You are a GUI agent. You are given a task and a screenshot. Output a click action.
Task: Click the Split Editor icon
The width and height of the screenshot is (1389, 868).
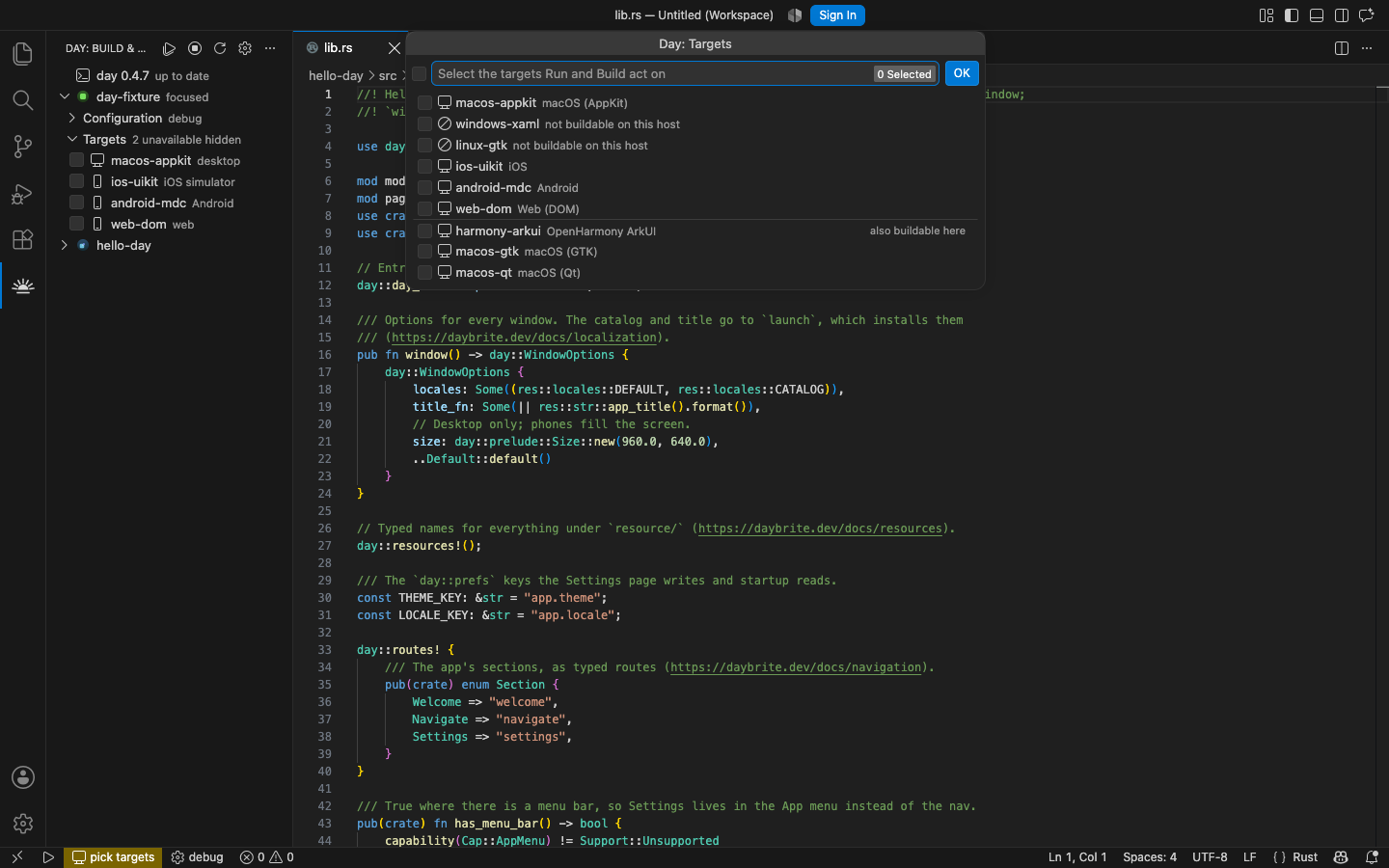[x=1342, y=48]
